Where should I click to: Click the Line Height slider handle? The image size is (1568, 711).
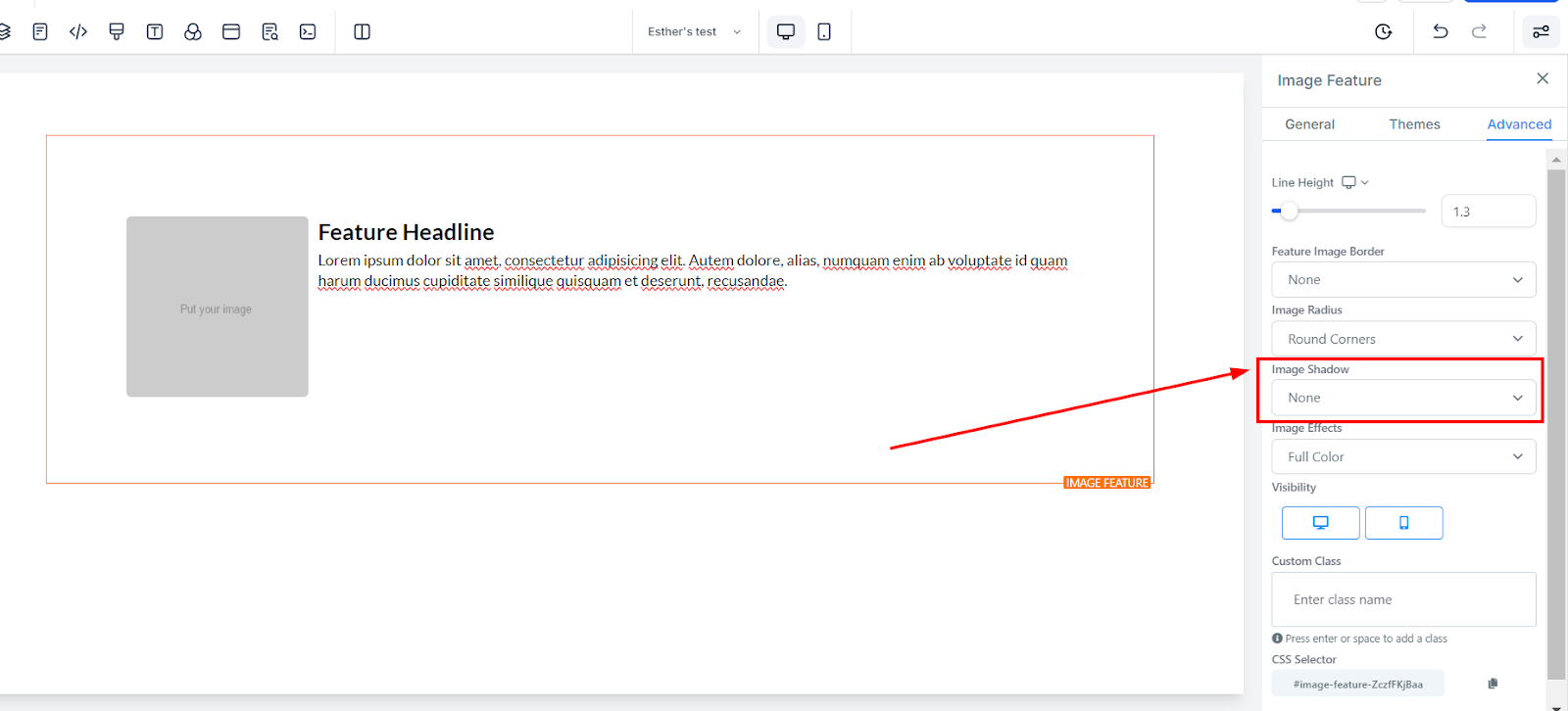pos(1290,211)
